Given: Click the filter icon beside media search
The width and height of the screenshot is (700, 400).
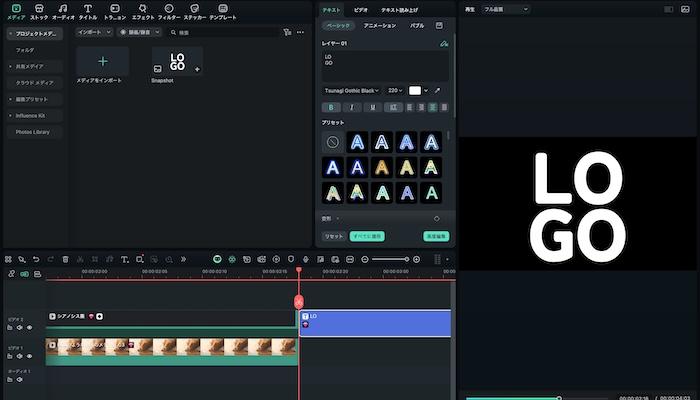Looking at the screenshot, I should (x=287, y=32).
